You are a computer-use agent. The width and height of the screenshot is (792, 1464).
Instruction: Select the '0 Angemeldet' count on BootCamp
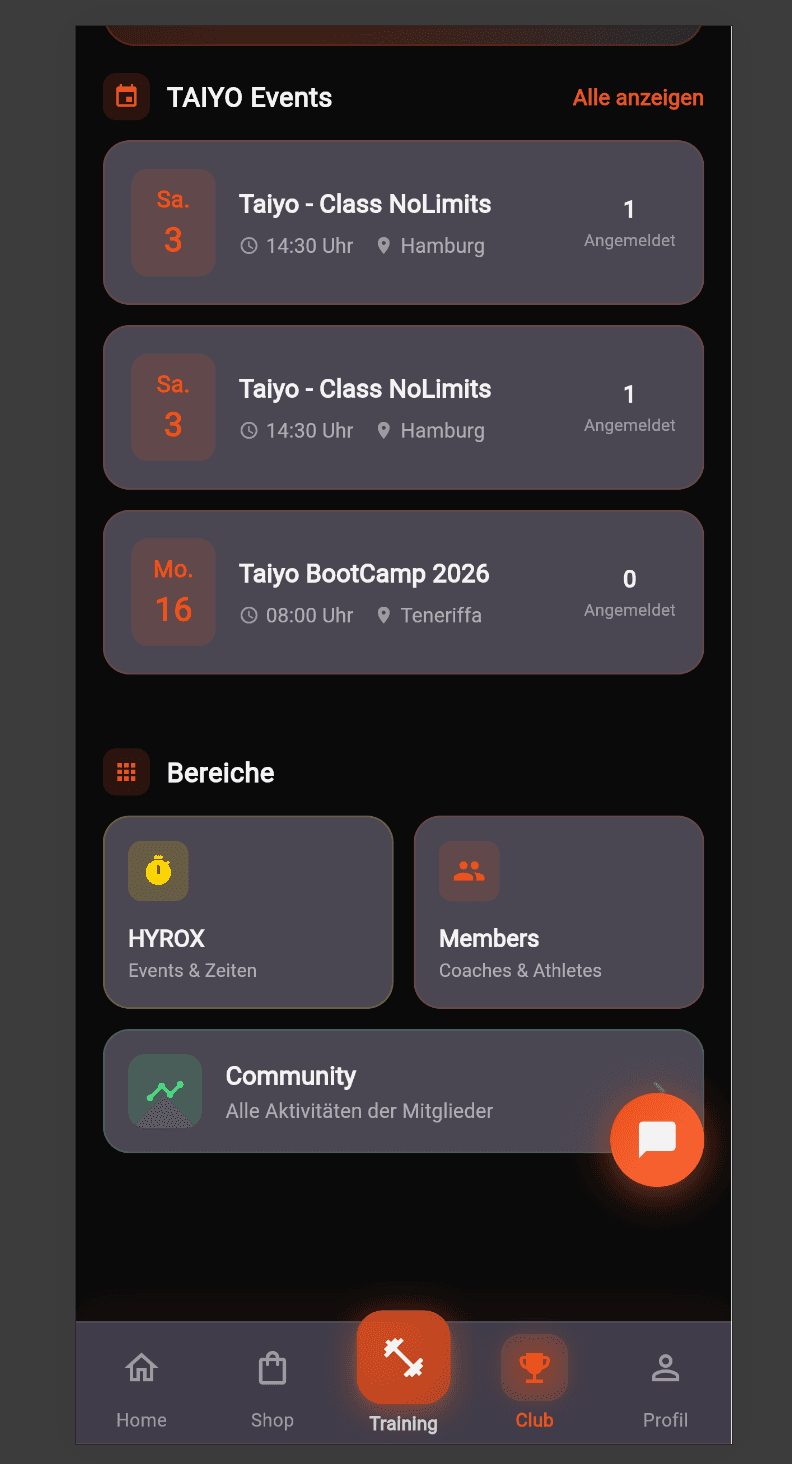(x=630, y=592)
